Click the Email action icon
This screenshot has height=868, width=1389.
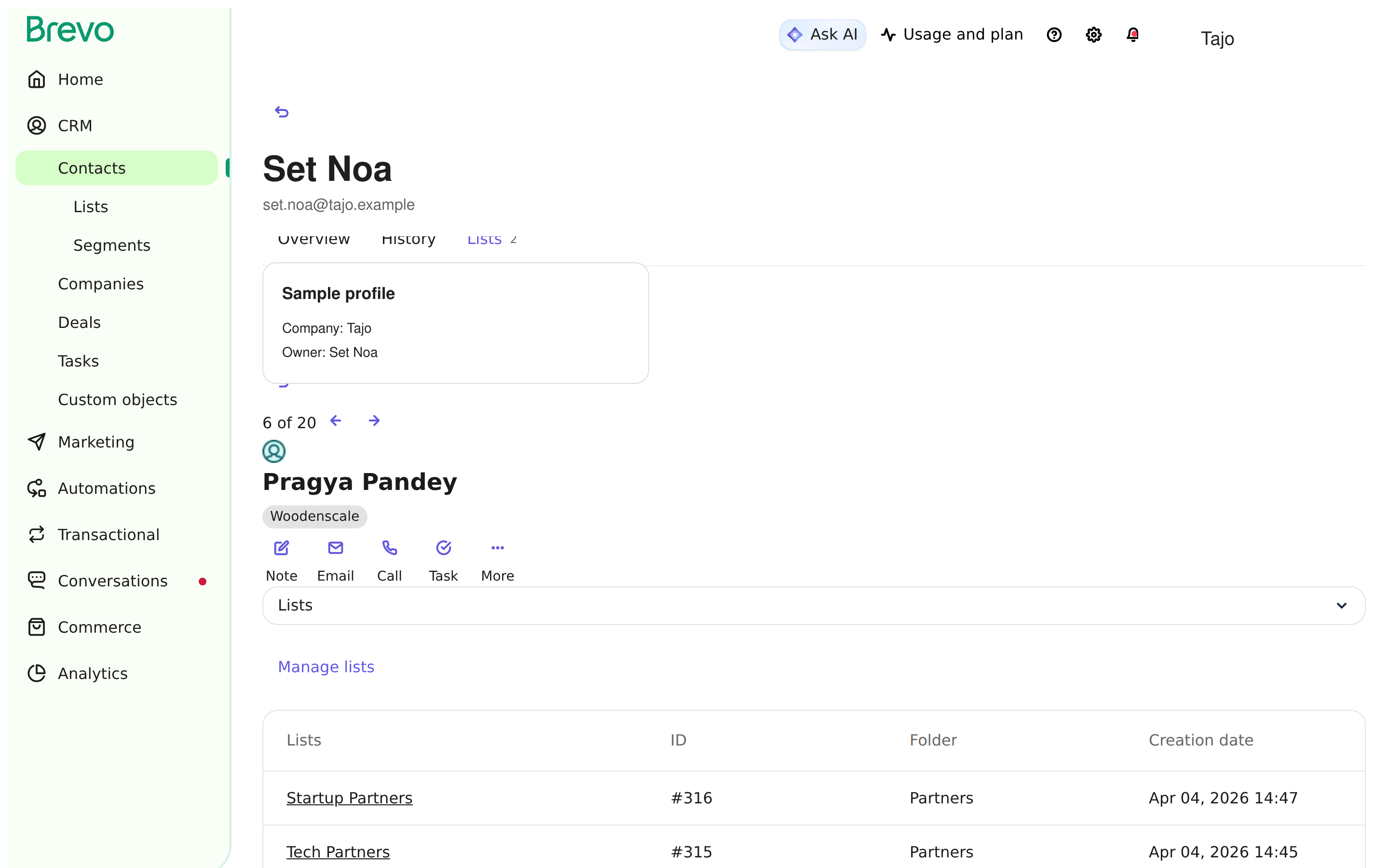click(335, 548)
